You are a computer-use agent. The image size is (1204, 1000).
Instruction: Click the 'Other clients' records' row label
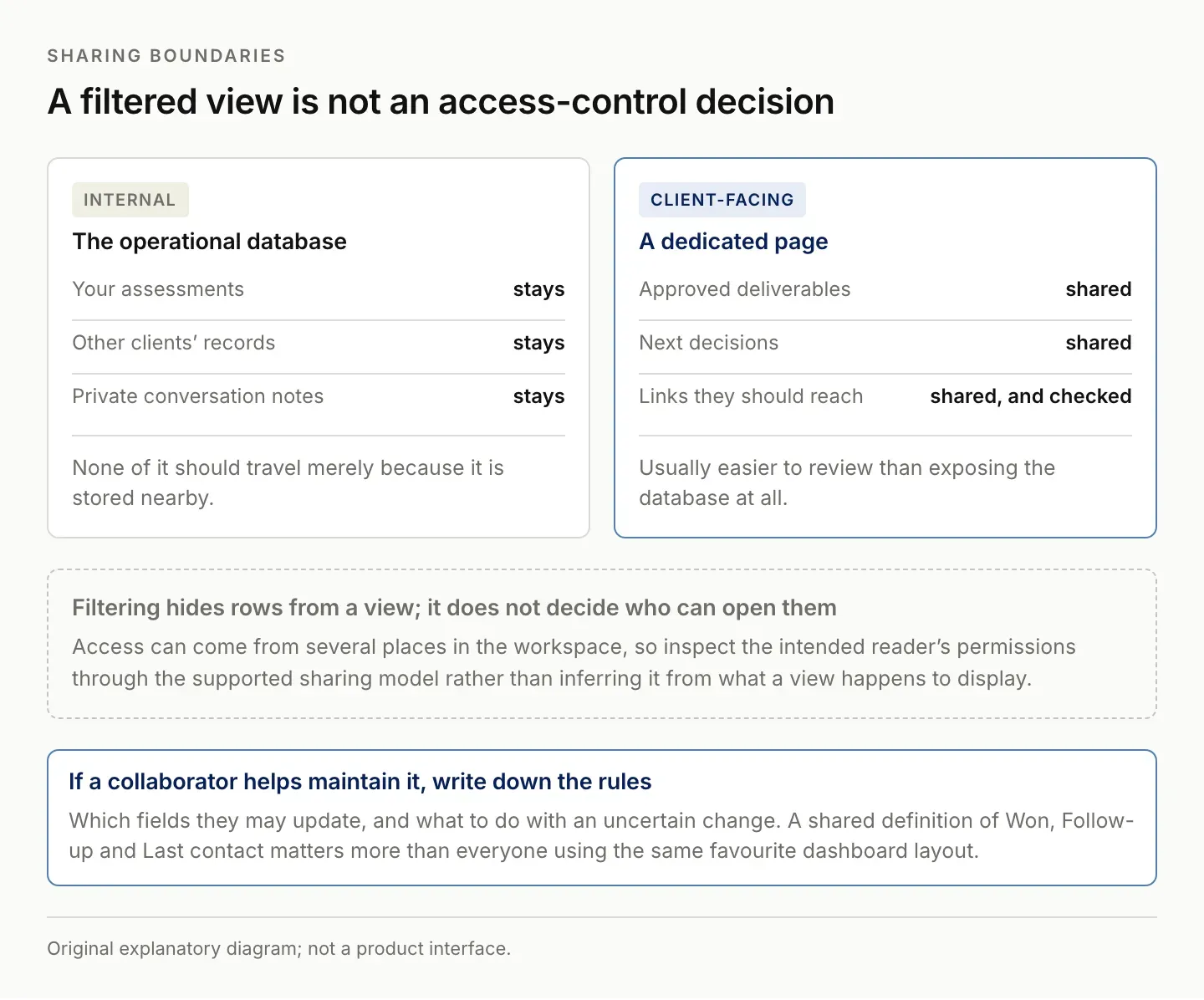click(x=173, y=343)
